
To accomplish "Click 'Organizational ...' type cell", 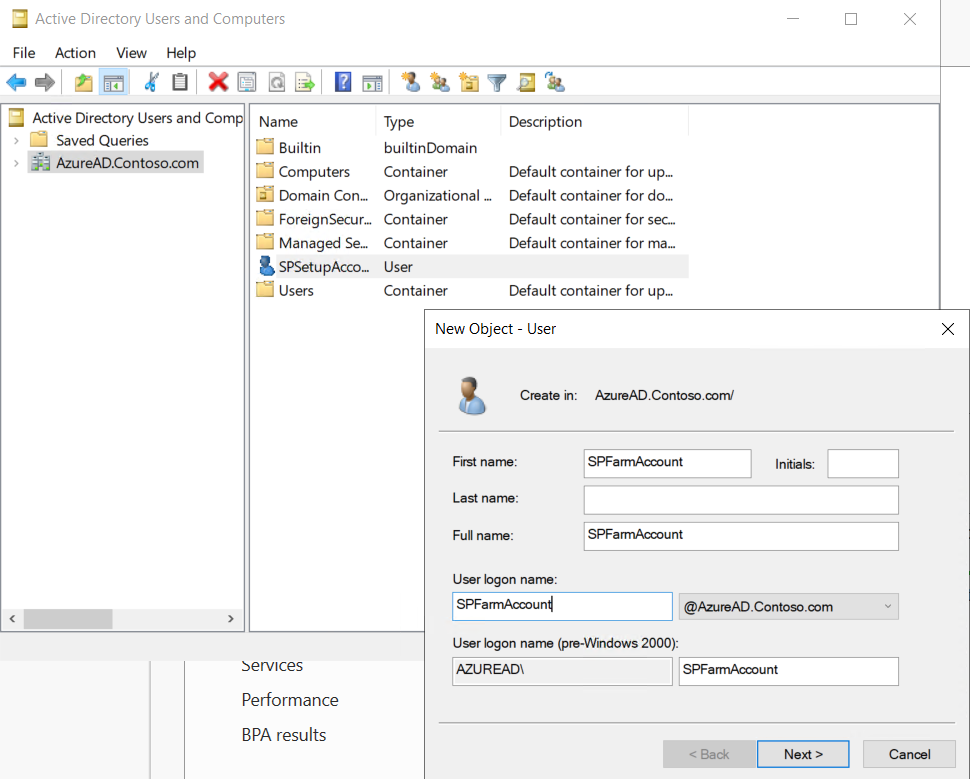I will [437, 196].
